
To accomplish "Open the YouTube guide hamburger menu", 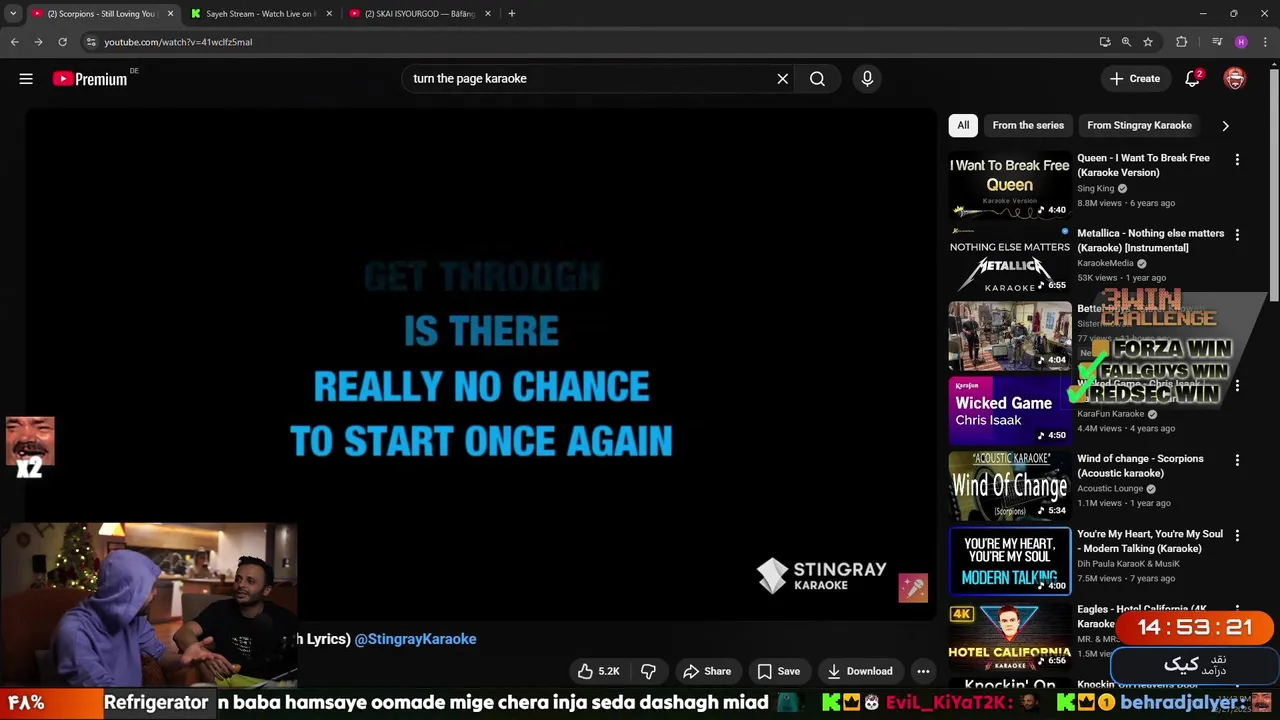I will [26, 79].
